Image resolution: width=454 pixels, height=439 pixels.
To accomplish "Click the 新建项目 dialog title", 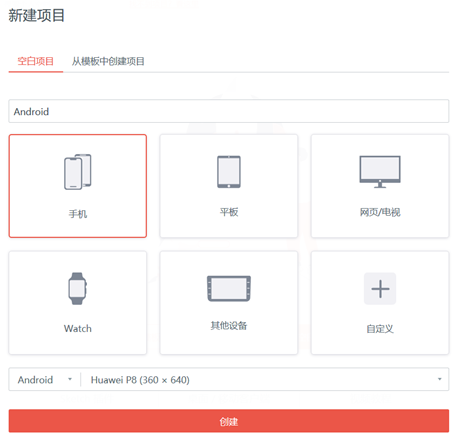I will point(36,16).
